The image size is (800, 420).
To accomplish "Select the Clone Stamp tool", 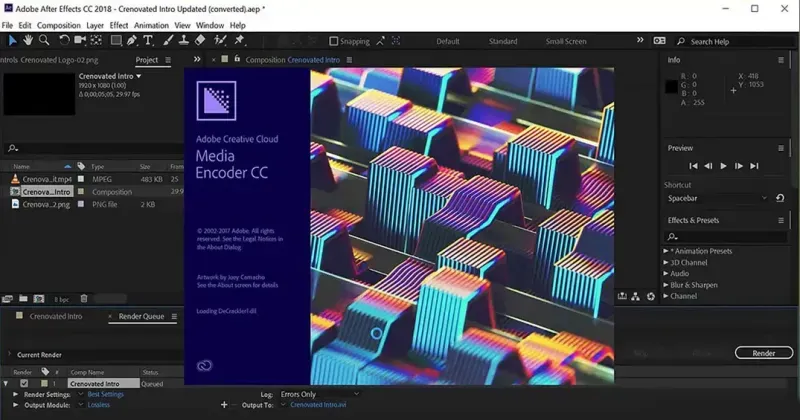I will [x=184, y=40].
